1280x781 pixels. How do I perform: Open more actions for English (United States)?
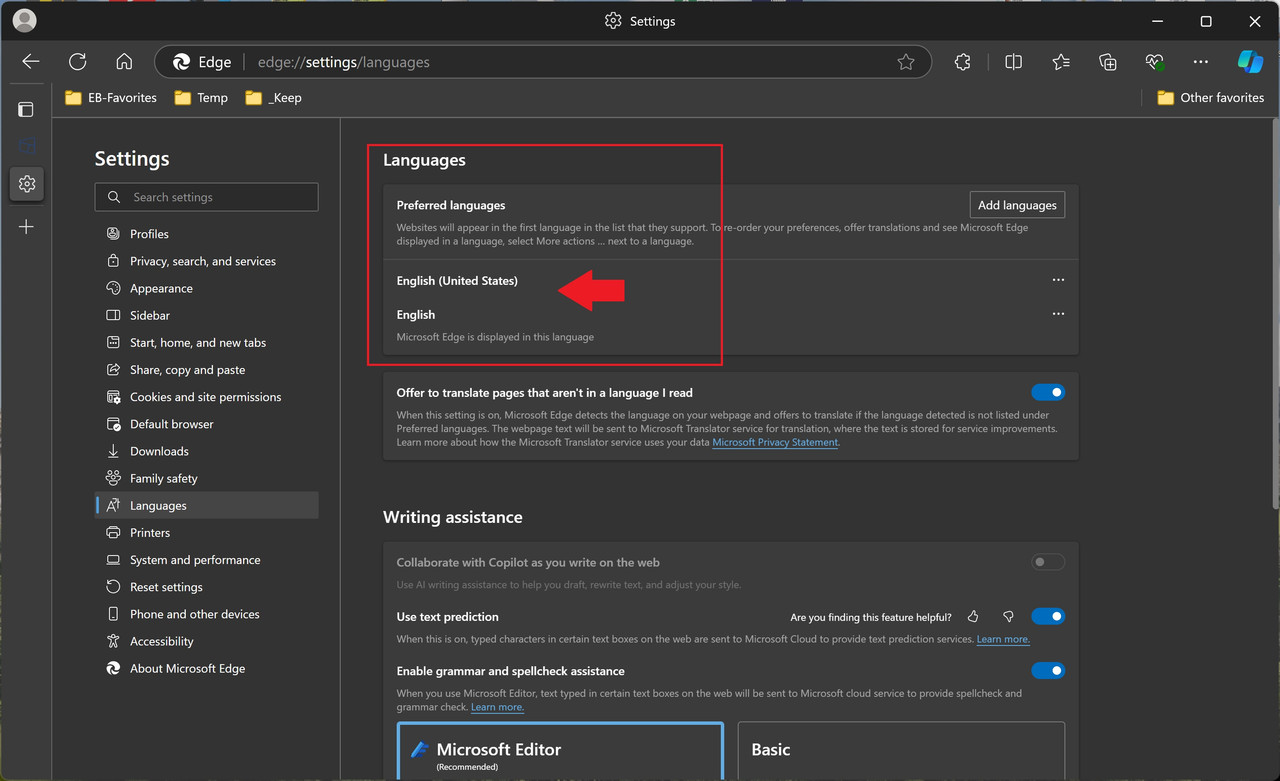(x=1058, y=280)
